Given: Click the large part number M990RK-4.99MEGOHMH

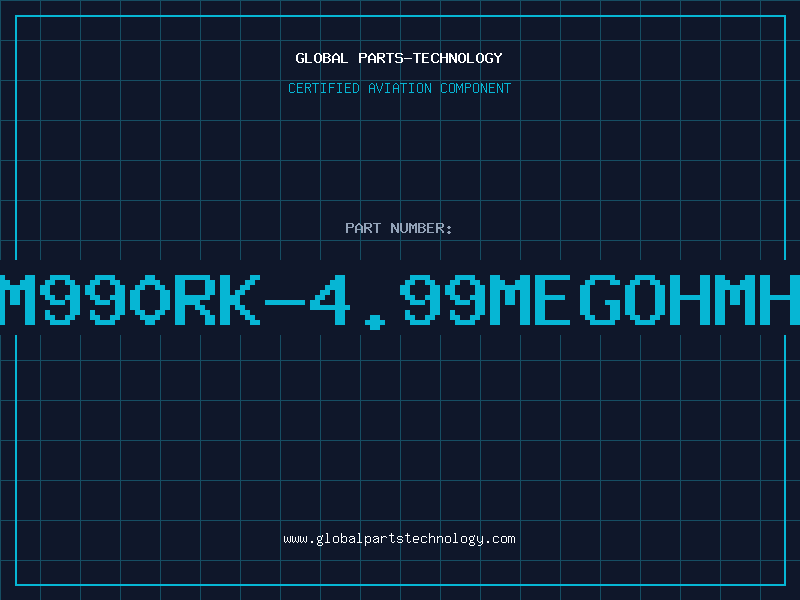Looking at the screenshot, I should click(400, 301).
